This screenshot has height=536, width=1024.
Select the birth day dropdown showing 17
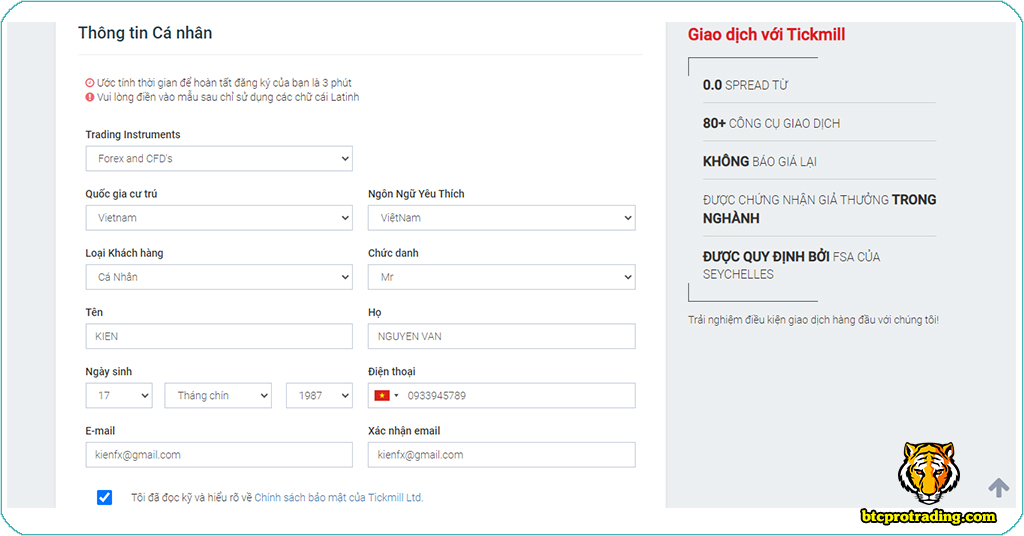click(118, 396)
